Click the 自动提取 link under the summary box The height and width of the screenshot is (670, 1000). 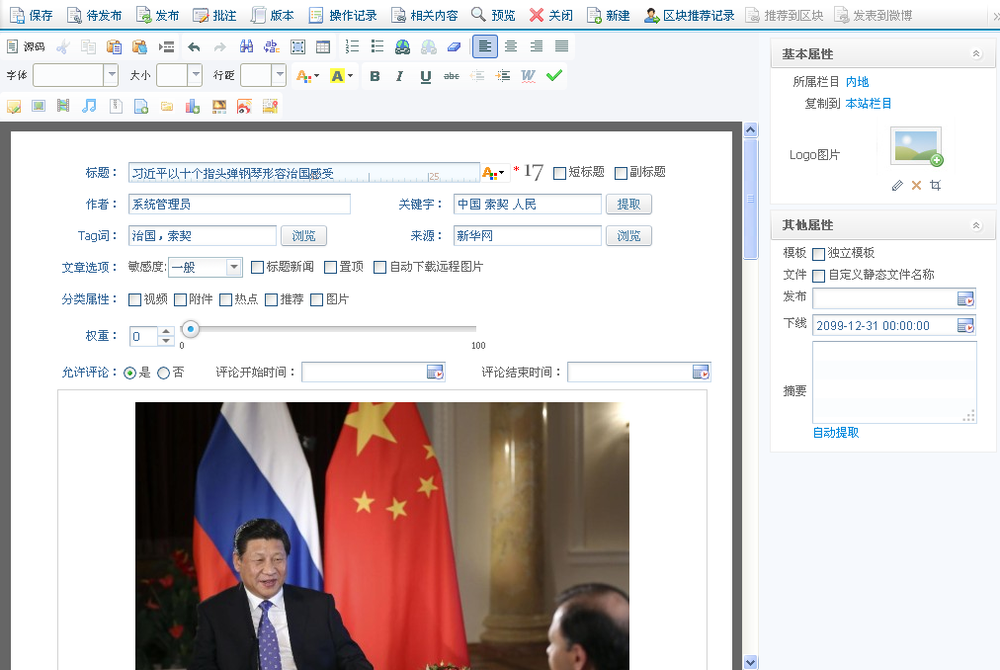tap(834, 432)
